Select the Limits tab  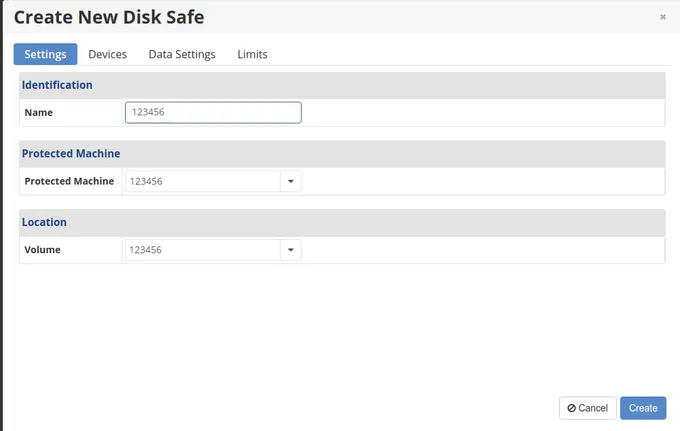click(x=252, y=54)
